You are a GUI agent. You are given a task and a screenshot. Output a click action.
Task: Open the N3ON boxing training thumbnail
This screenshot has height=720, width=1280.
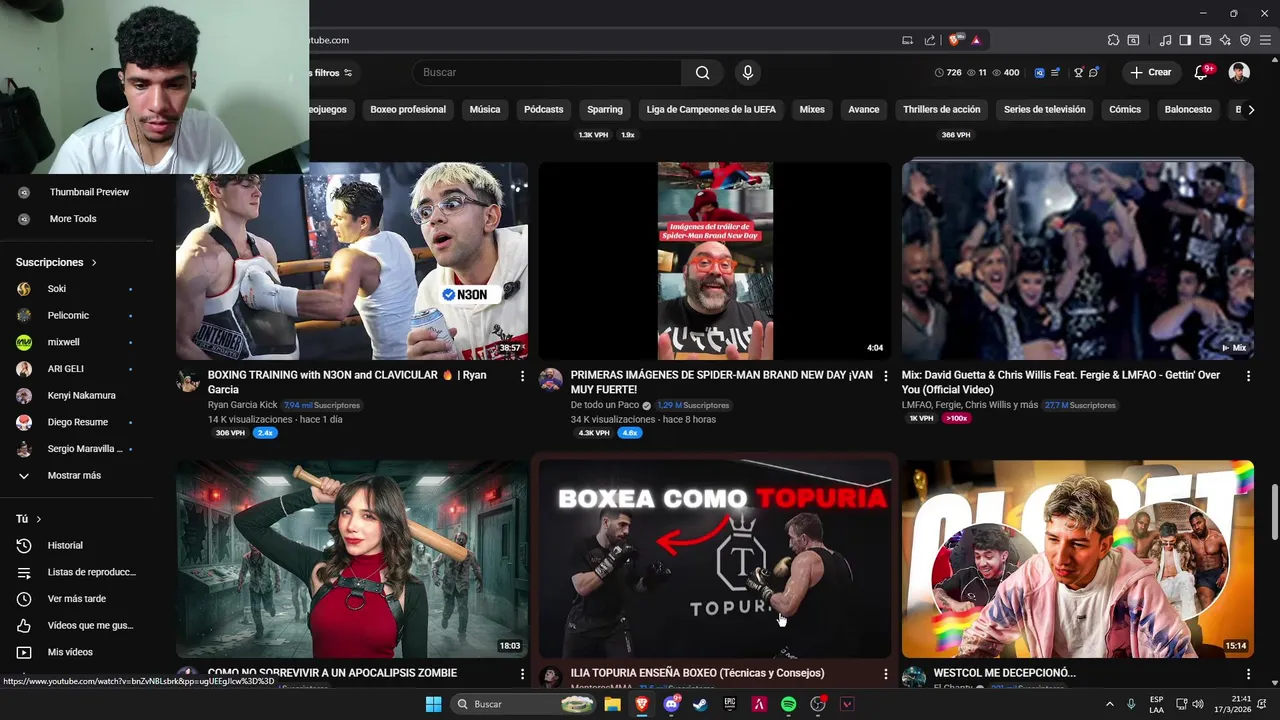tap(352, 262)
